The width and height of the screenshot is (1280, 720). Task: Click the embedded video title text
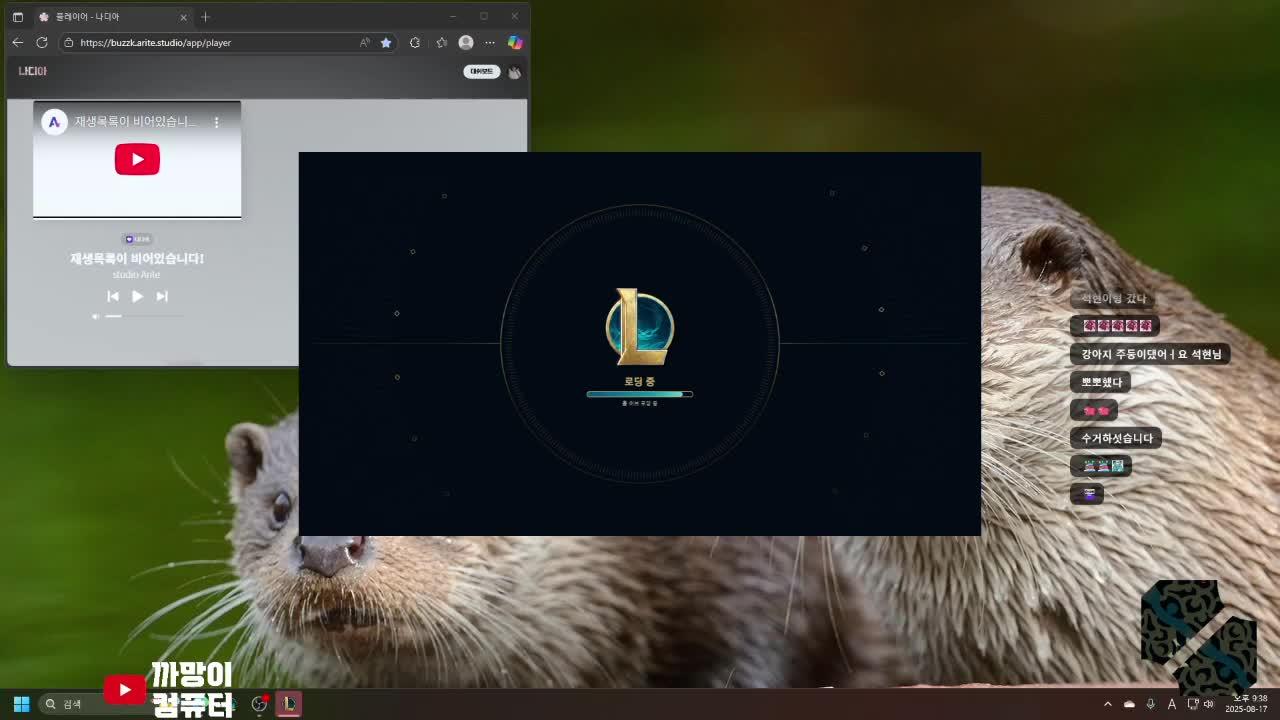pyautogui.click(x=136, y=122)
